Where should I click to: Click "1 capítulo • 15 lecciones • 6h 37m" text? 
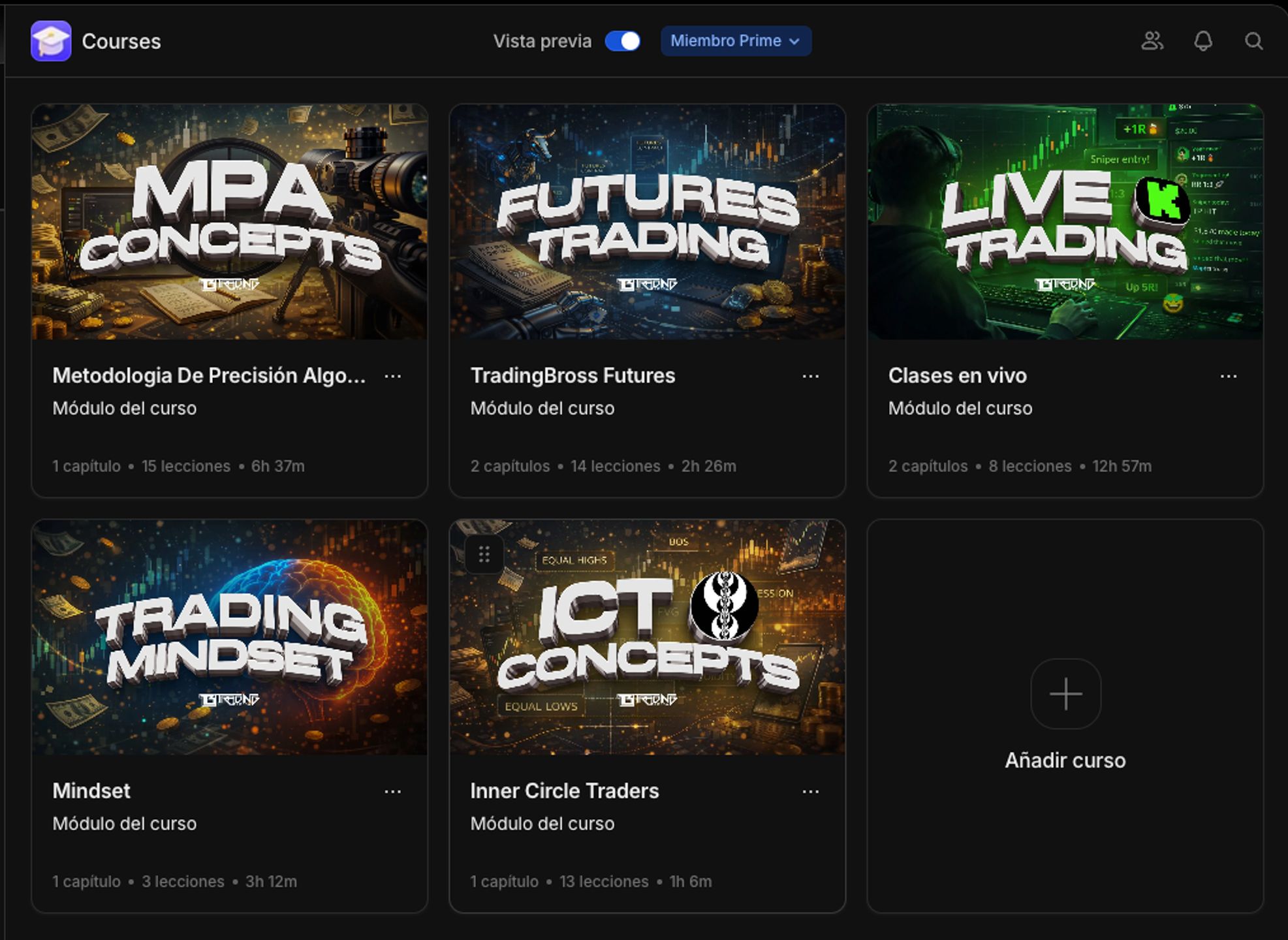coord(178,466)
